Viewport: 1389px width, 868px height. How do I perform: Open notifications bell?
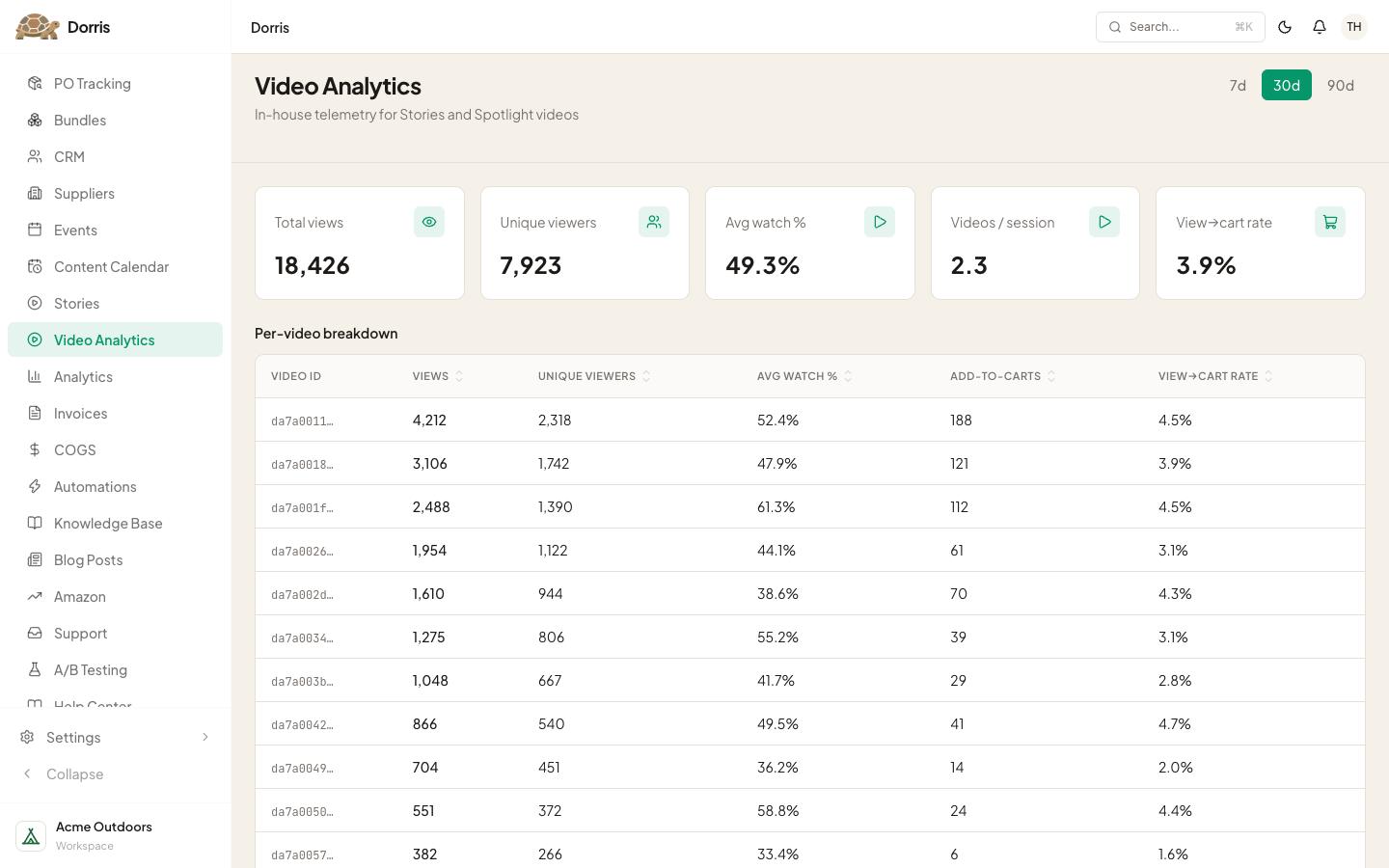pyautogui.click(x=1320, y=27)
